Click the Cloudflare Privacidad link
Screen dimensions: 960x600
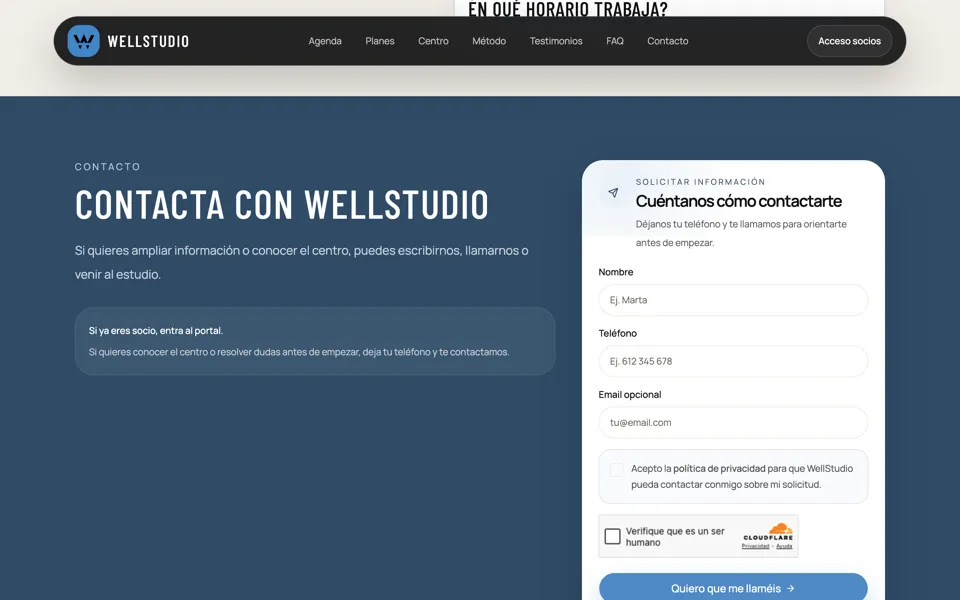coord(755,546)
